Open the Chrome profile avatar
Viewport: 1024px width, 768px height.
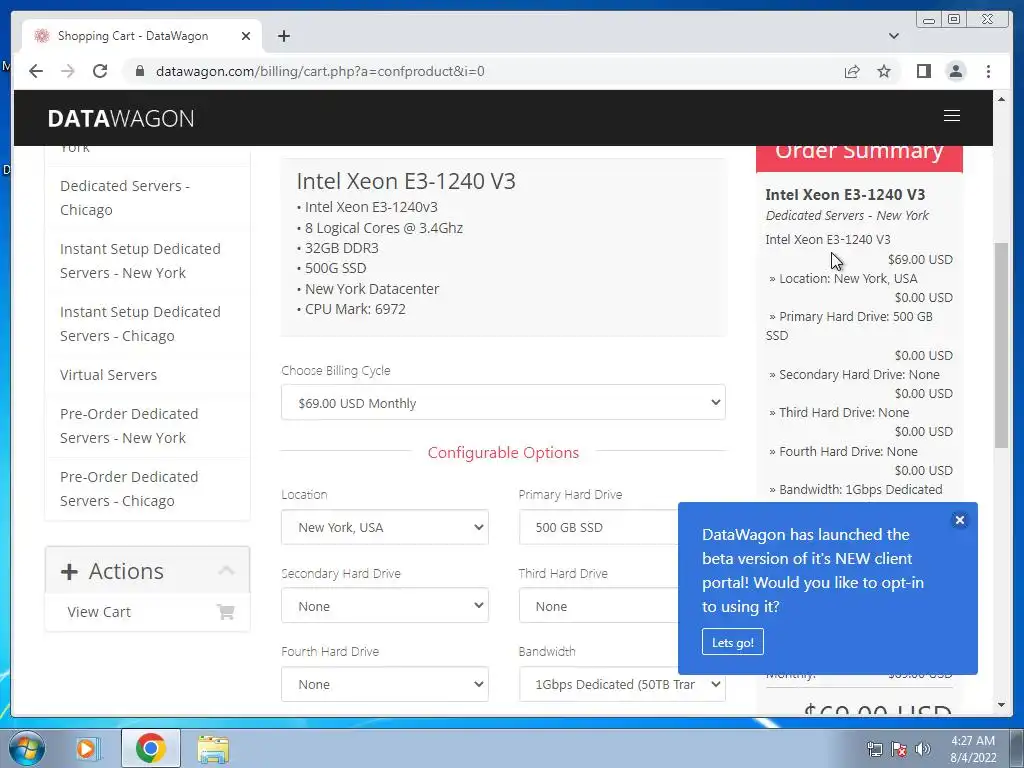[955, 71]
